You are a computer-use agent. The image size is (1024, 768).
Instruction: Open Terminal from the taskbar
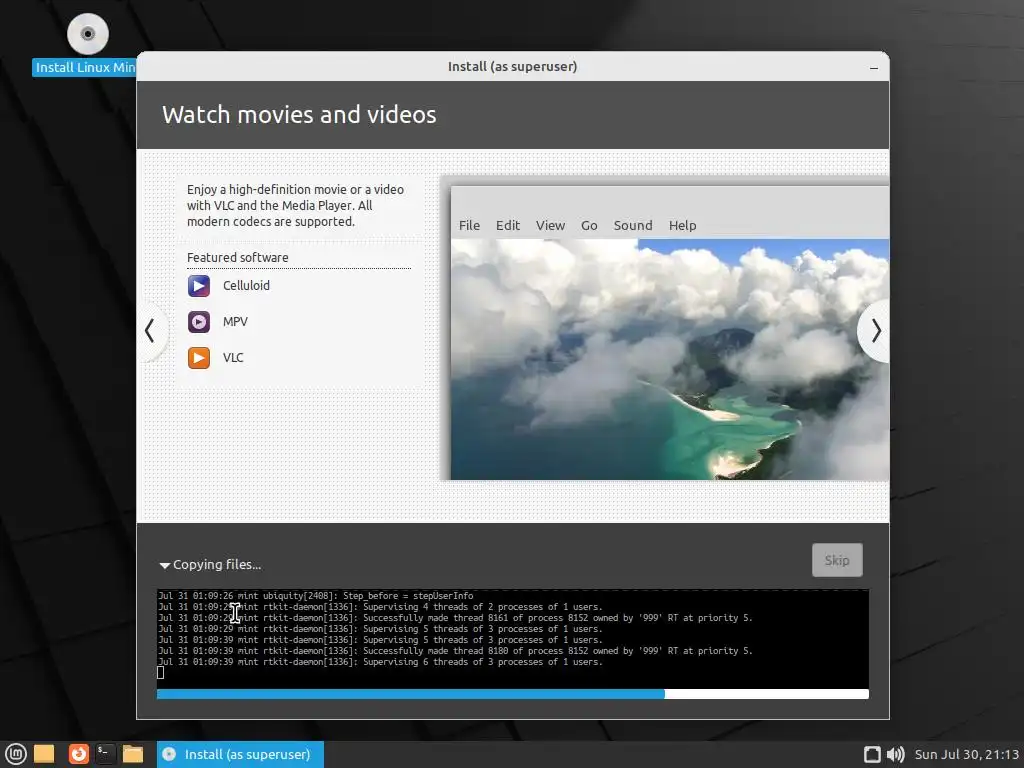(x=105, y=754)
